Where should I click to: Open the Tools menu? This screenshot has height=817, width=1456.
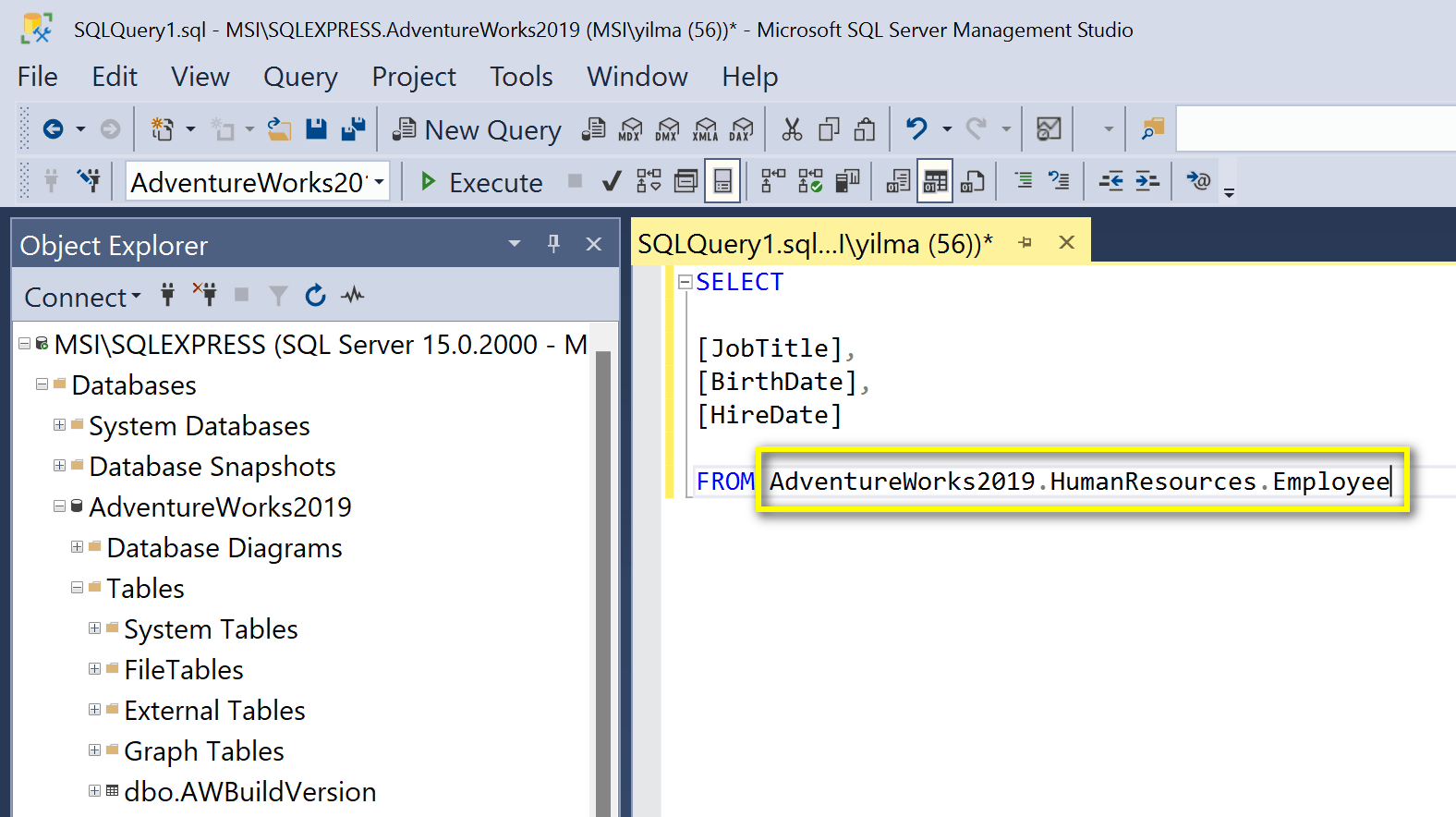[521, 77]
